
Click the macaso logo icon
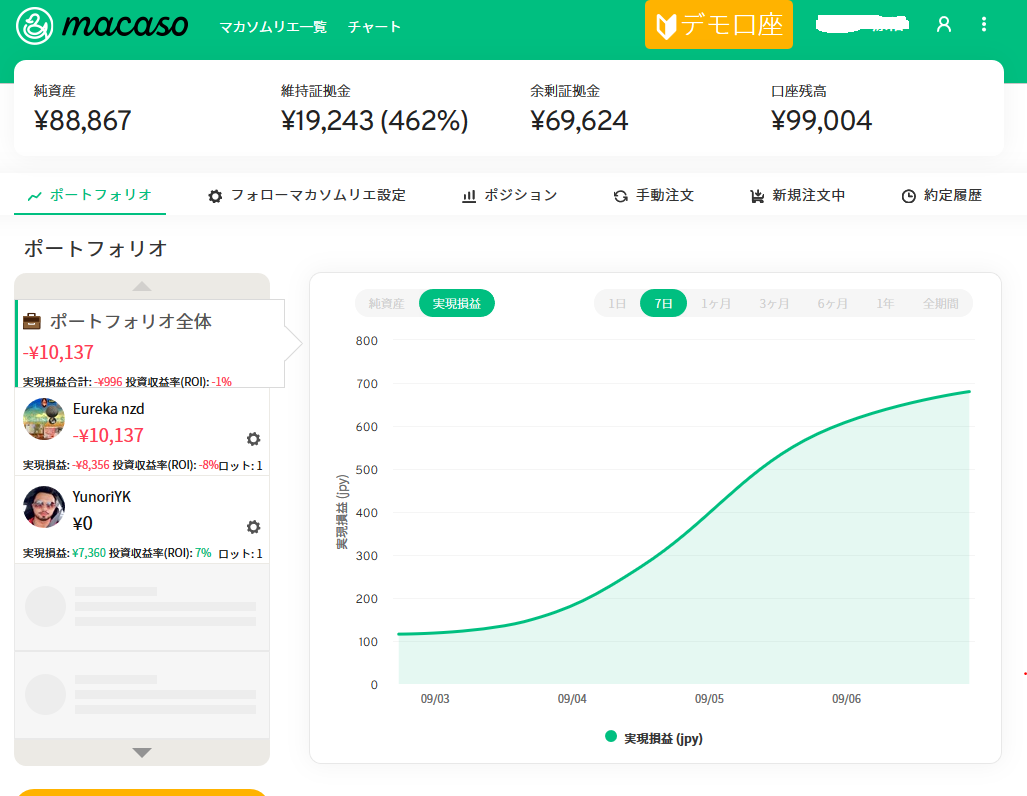pos(37,26)
